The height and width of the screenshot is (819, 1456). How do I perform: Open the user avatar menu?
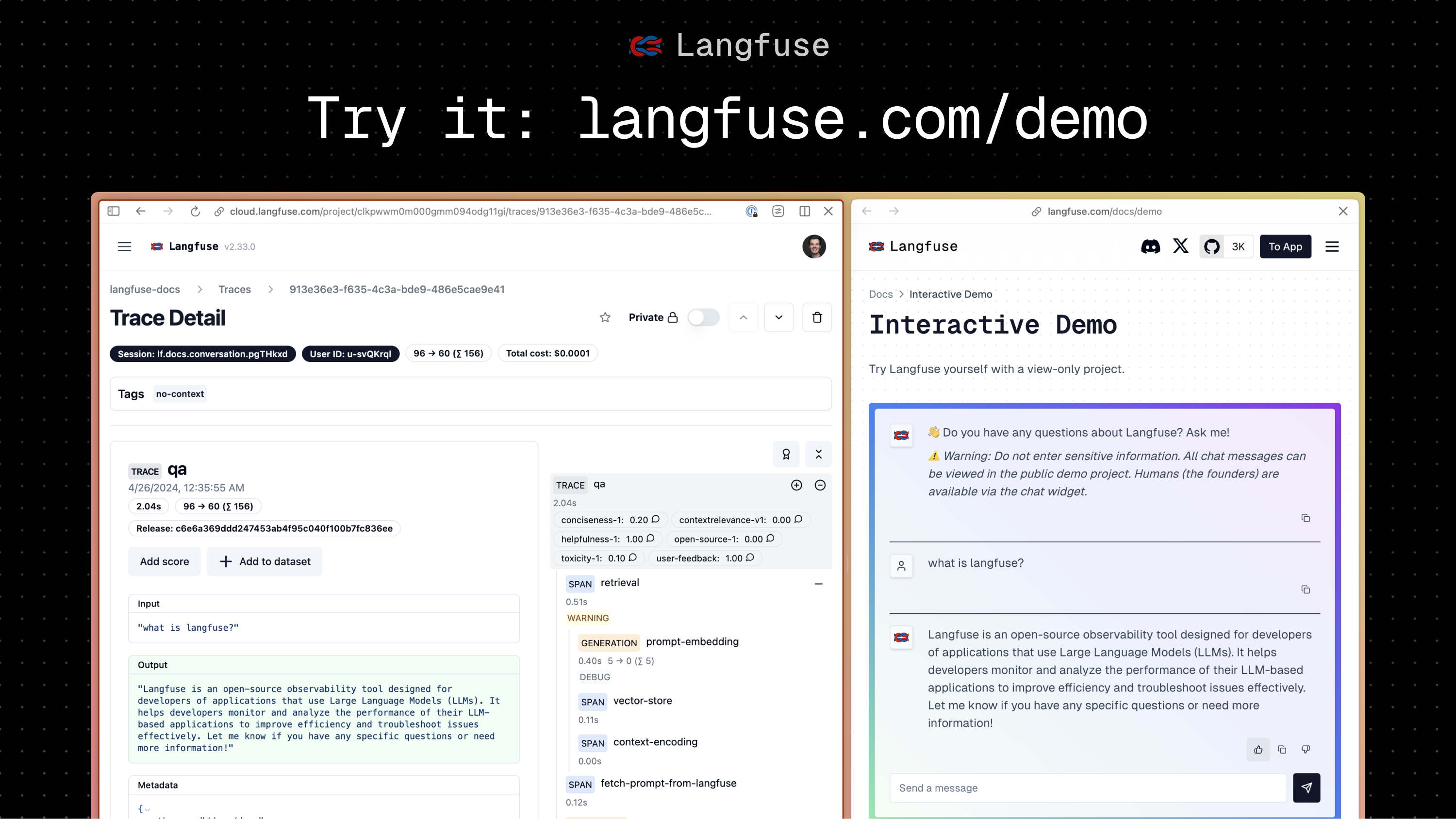[x=814, y=246]
